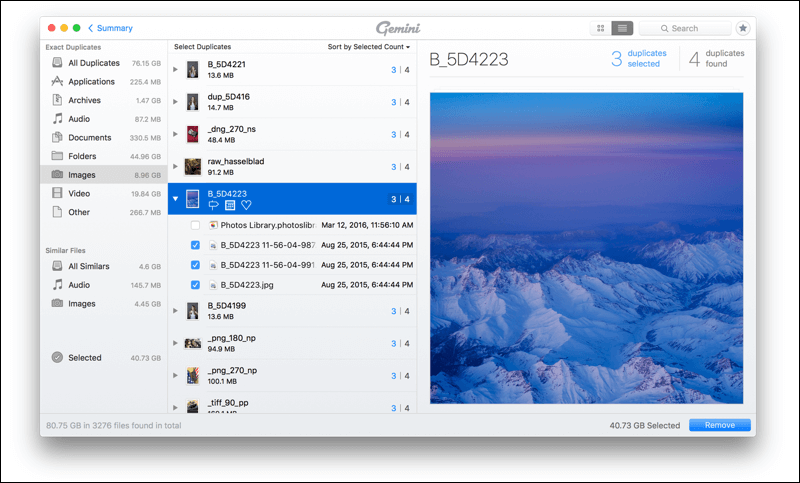Screen dimensions: 800x483
Task: Click the All Duplicates sidebar icon
Action: 57,63
